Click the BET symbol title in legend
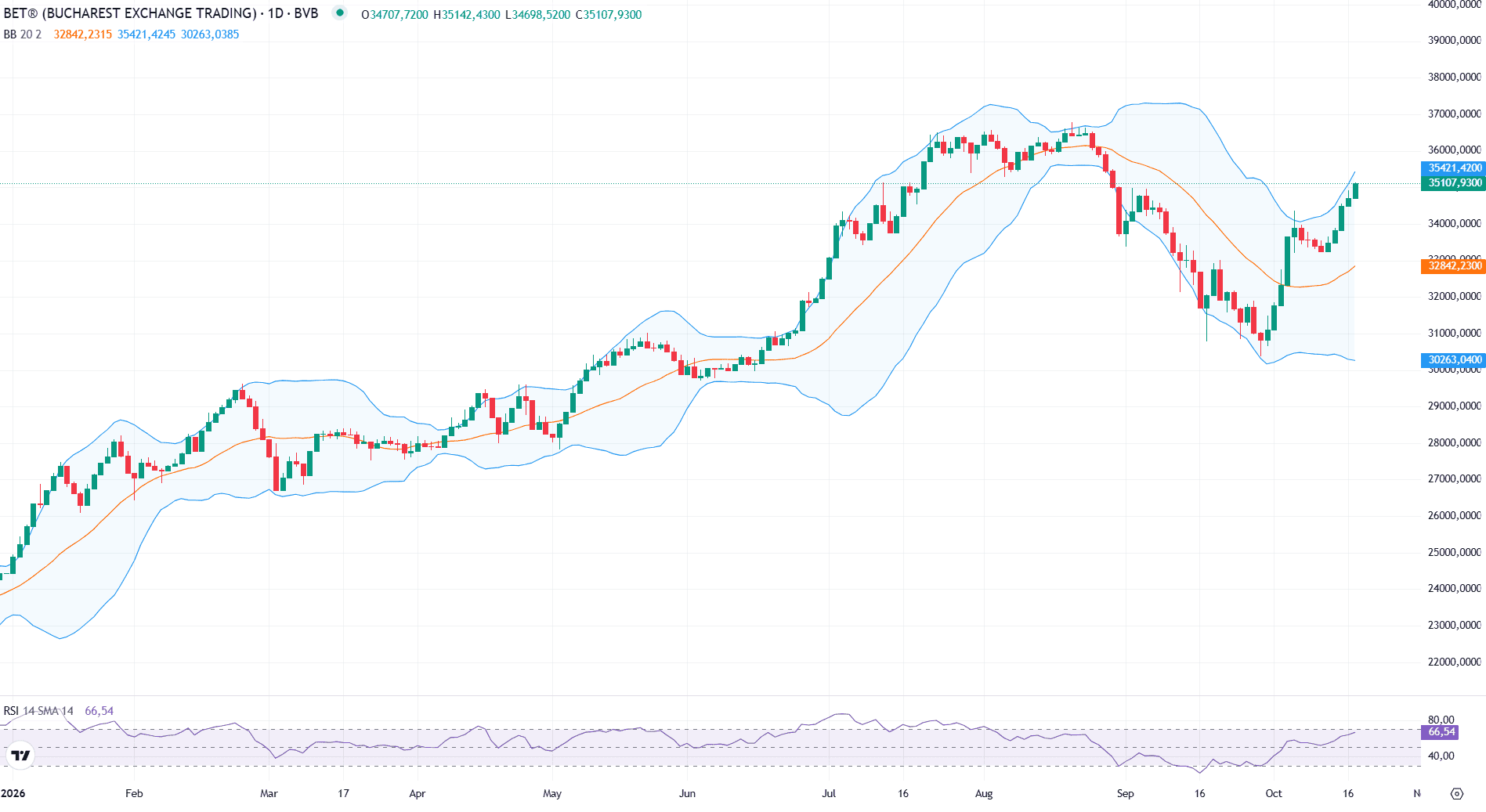The height and width of the screenshot is (812, 1486). point(161,13)
